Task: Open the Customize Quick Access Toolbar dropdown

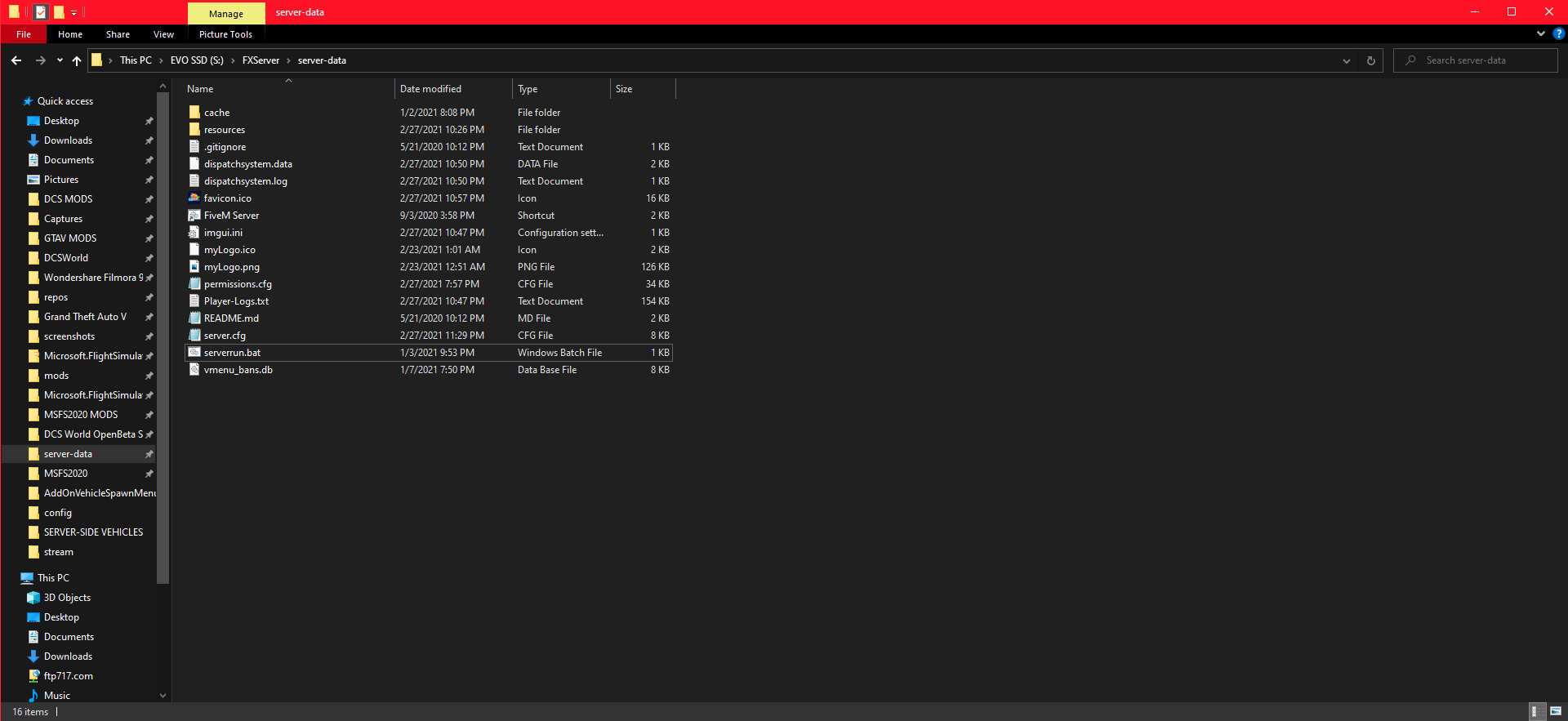Action: tap(73, 13)
